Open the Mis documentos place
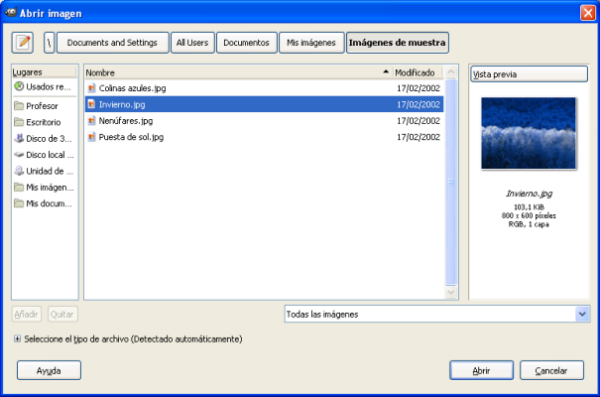The image size is (600, 397). [44, 203]
